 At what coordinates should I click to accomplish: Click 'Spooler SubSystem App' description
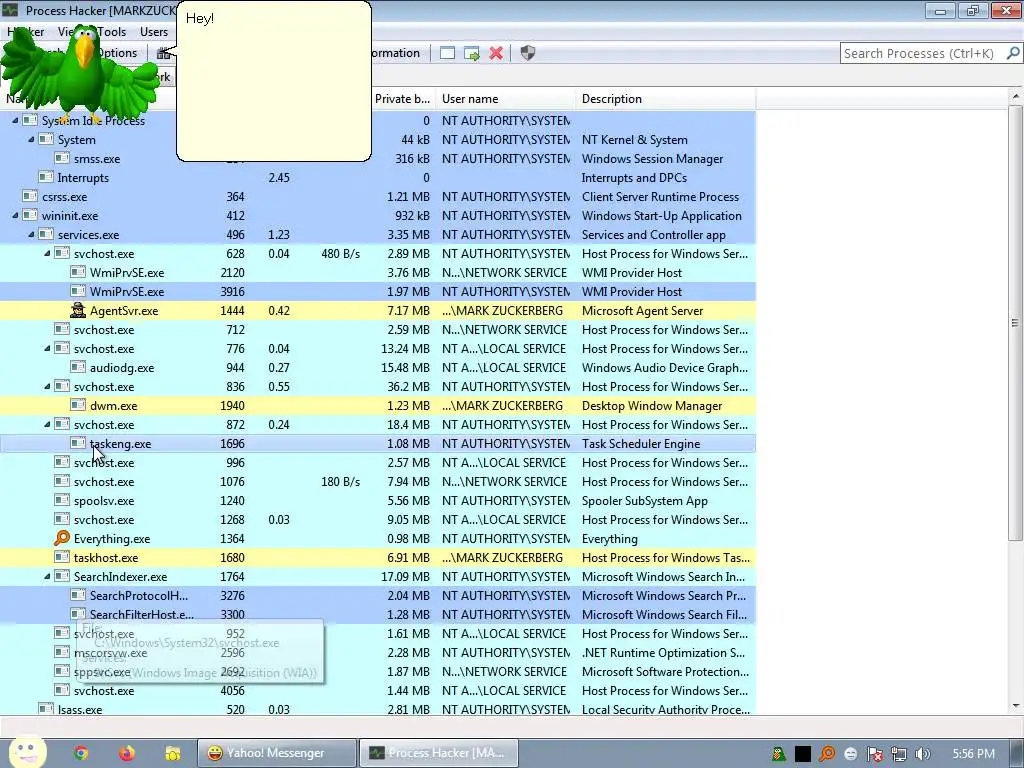645,501
